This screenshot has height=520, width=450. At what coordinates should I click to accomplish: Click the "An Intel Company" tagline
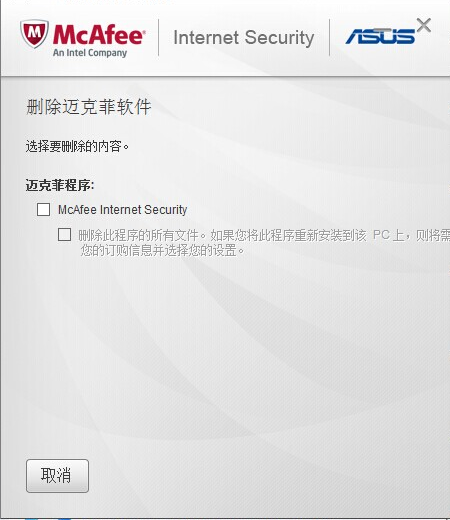[x=90, y=53]
